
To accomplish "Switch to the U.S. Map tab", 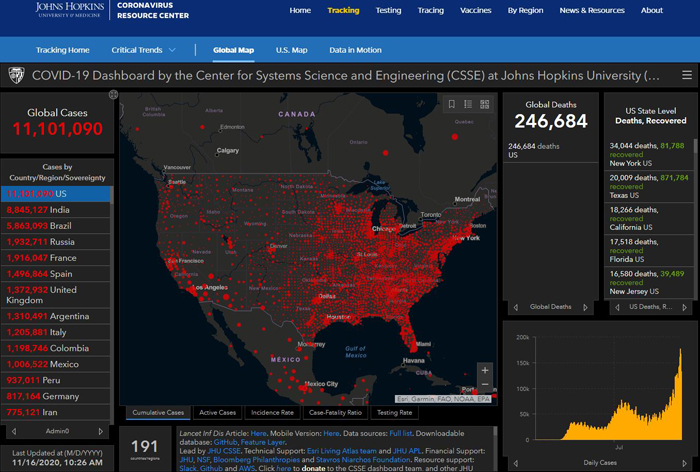I will click(292, 50).
